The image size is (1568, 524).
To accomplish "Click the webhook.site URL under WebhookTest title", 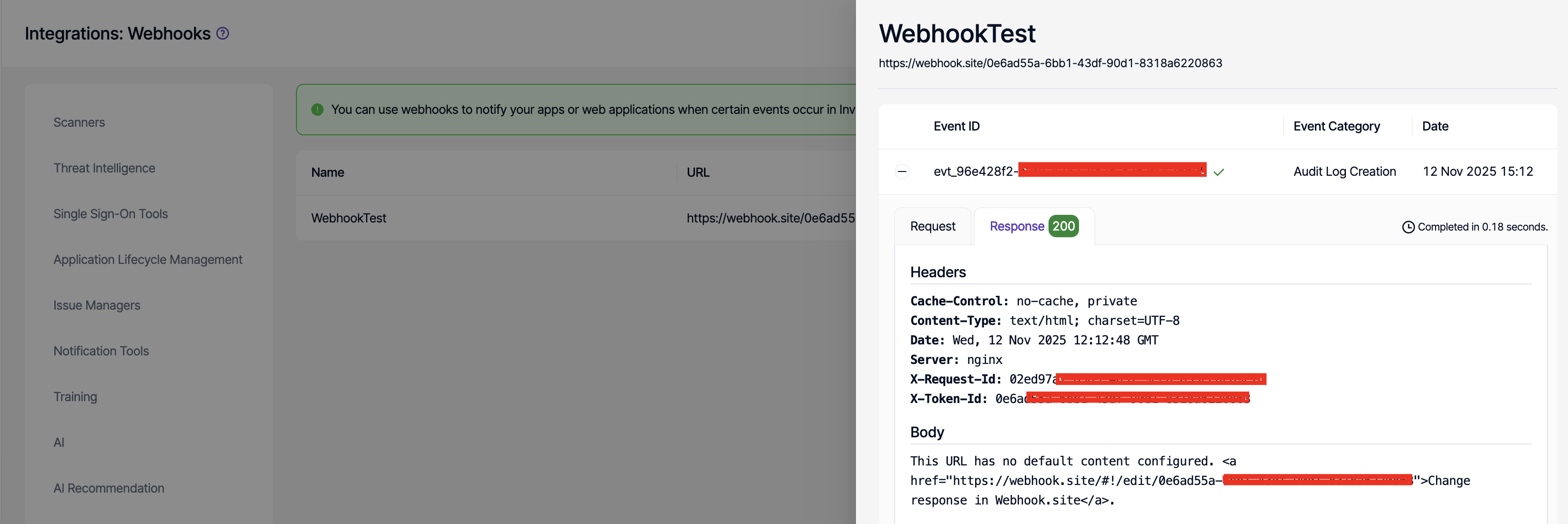I will (x=1050, y=63).
